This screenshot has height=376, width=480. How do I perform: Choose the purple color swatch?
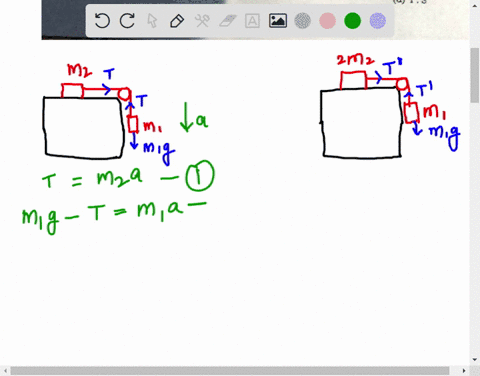click(378, 21)
